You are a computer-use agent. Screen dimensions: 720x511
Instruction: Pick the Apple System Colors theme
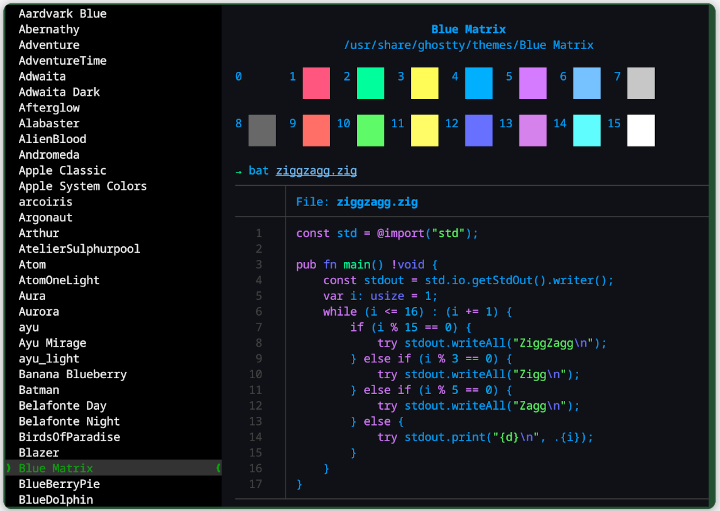click(x=82, y=186)
